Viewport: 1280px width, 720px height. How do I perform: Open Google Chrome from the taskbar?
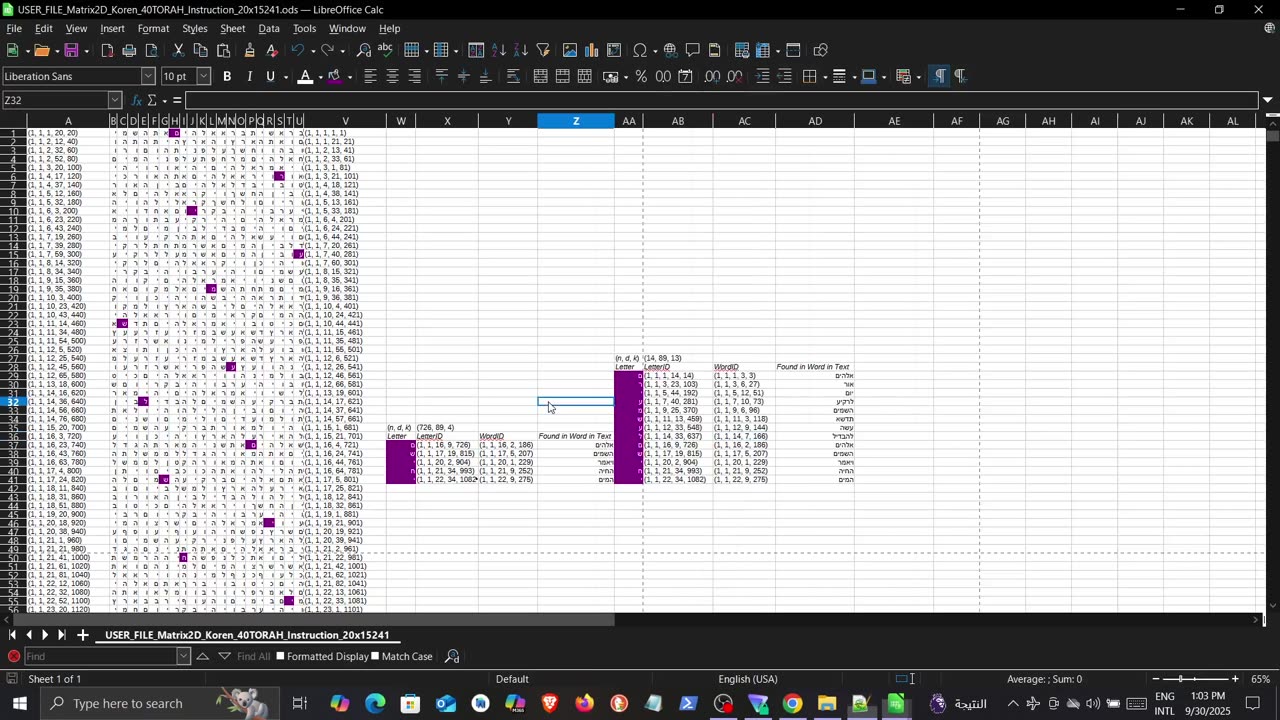click(792, 703)
